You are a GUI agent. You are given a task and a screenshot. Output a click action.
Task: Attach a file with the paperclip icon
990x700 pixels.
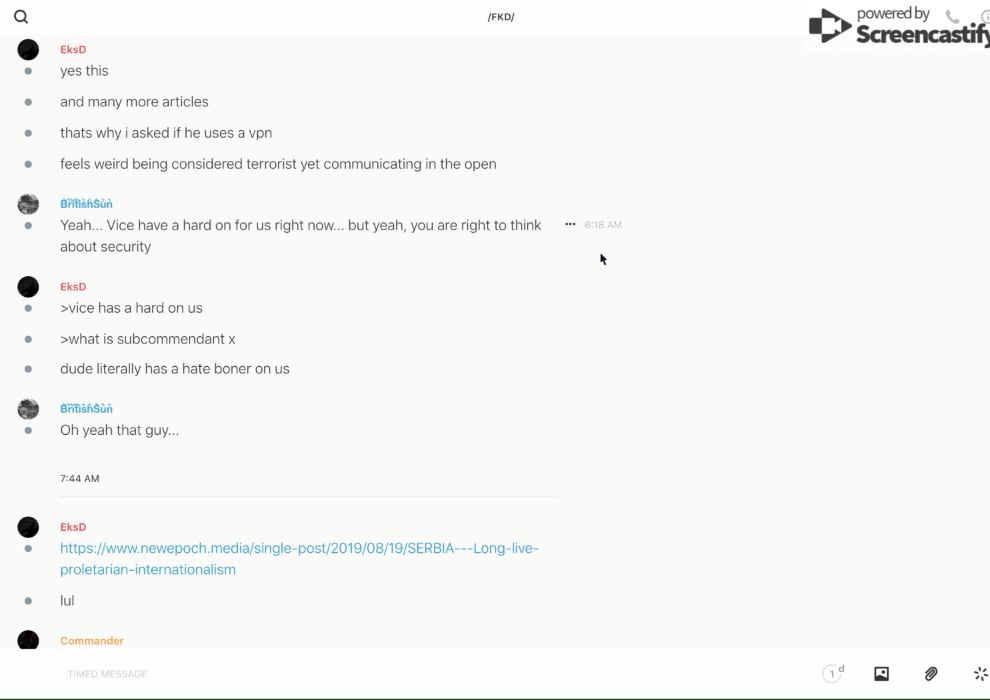pyautogui.click(x=931, y=674)
